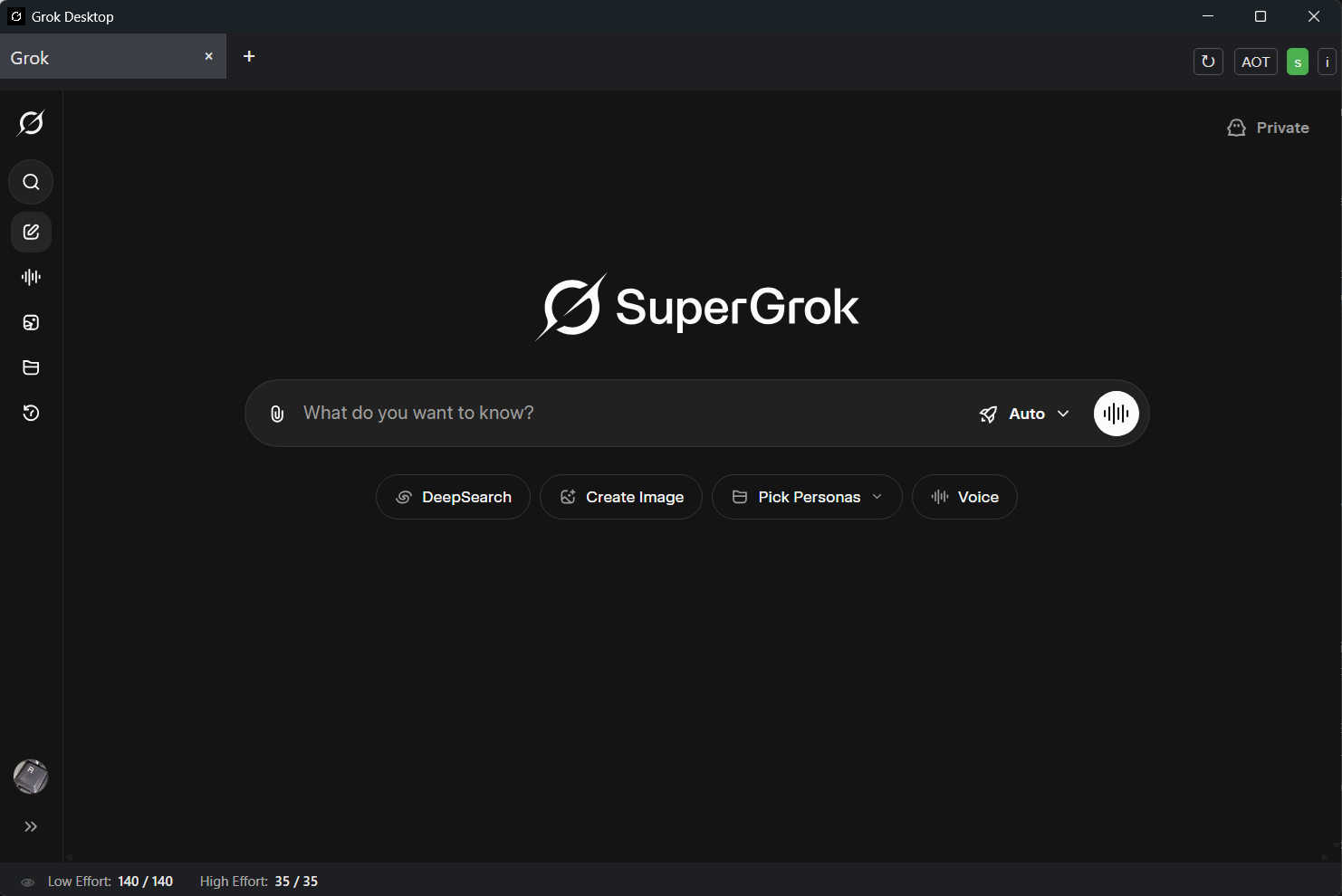Click the Voice button below input

click(964, 497)
